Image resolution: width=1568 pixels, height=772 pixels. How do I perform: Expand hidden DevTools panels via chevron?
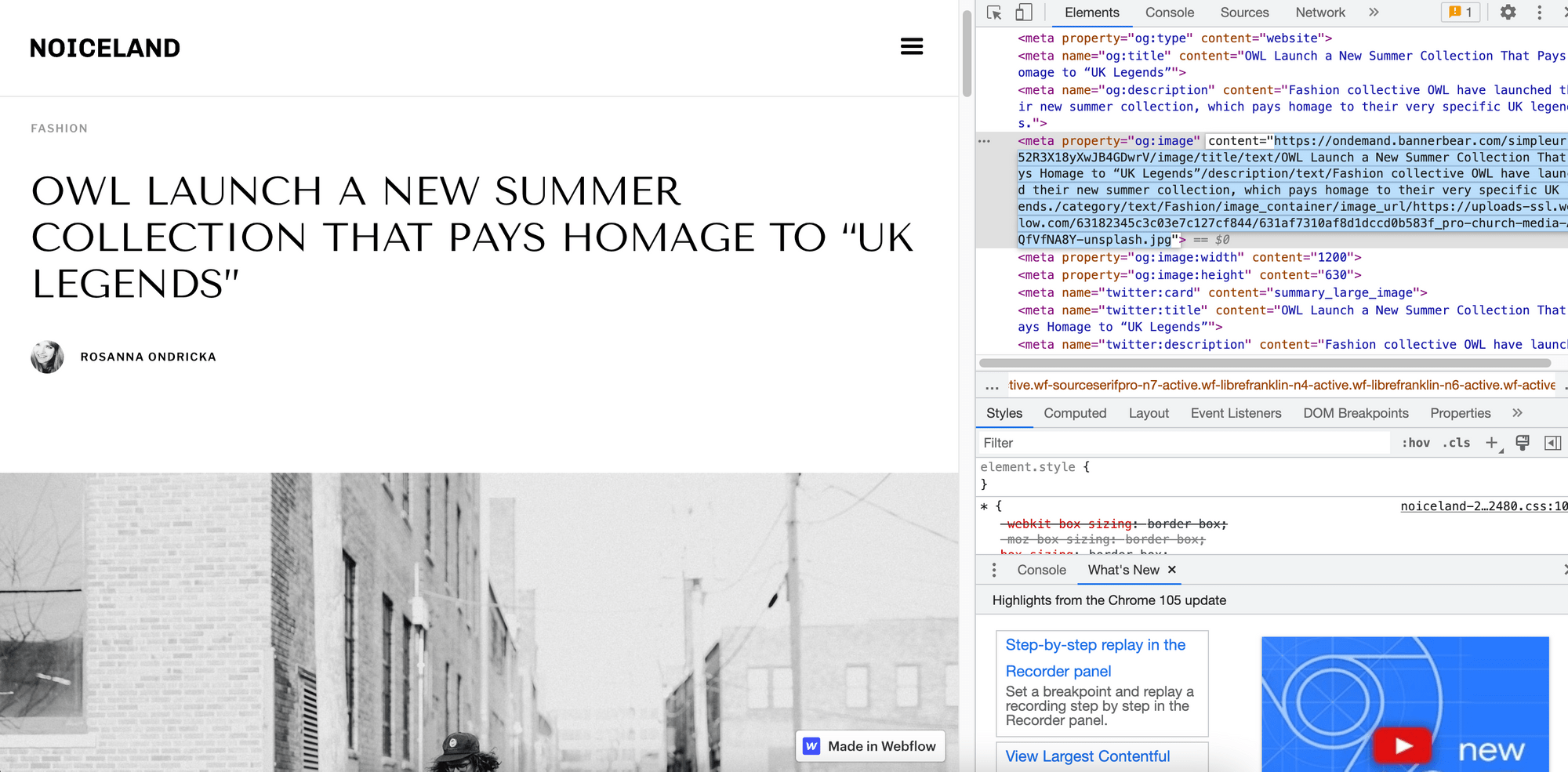tap(1373, 13)
